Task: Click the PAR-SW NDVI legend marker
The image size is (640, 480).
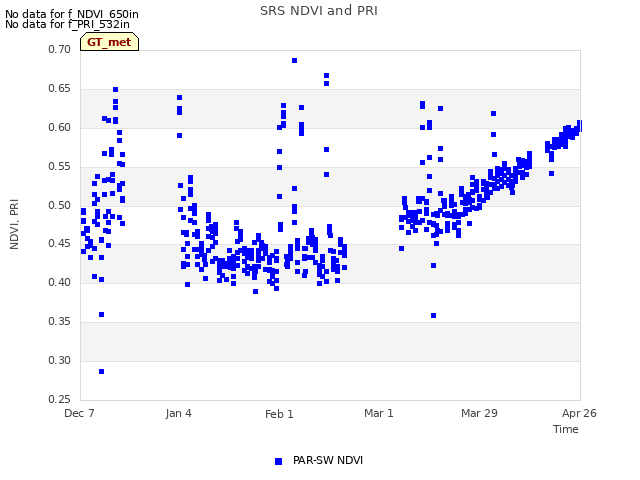Action: tap(278, 461)
